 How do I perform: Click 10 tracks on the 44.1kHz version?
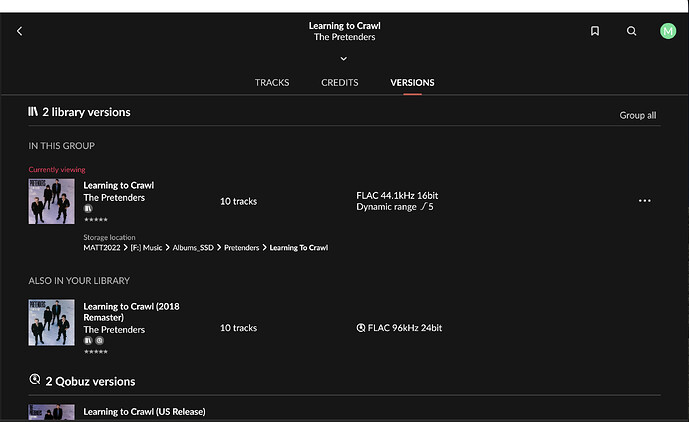239,201
